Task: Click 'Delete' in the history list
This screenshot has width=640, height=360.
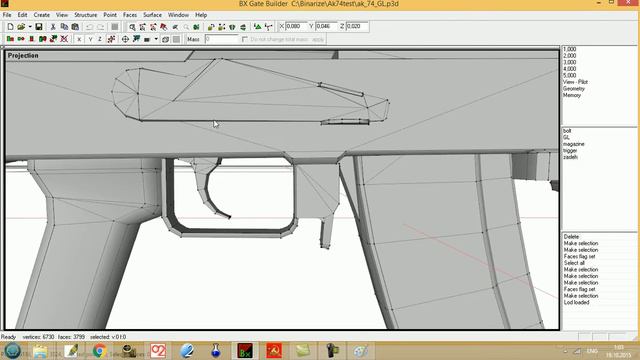Action: click(571, 236)
